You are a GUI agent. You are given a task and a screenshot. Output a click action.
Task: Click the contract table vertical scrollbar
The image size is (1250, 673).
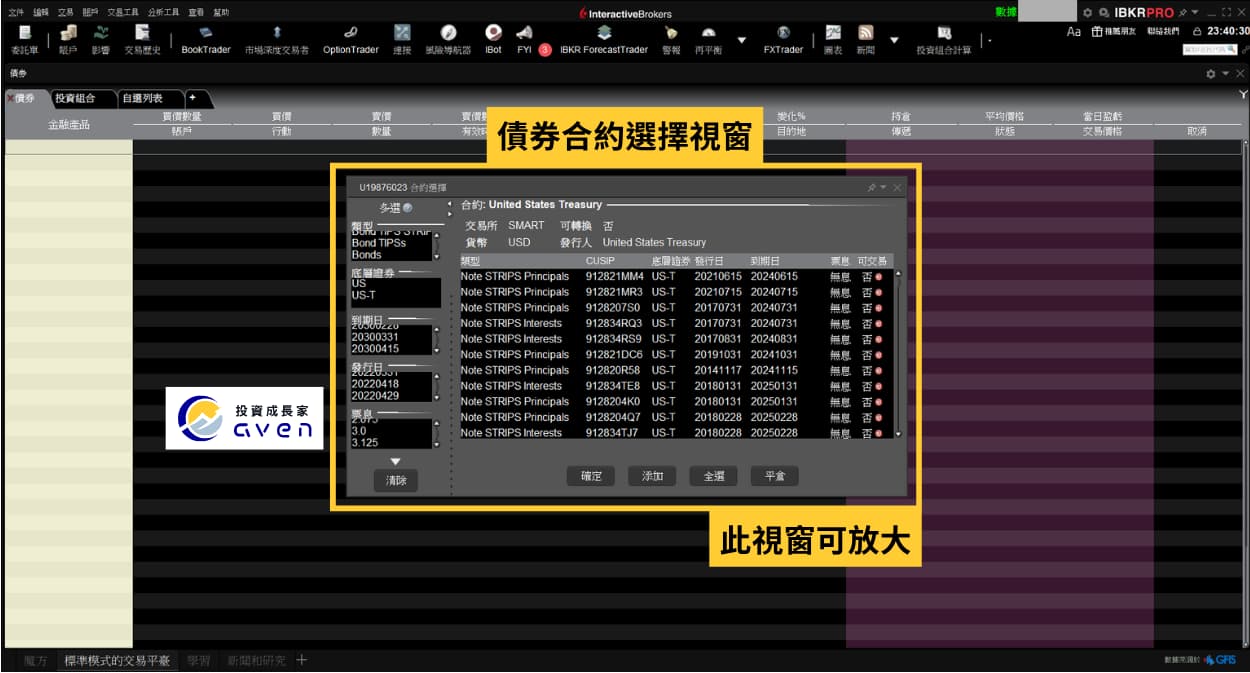click(x=898, y=353)
